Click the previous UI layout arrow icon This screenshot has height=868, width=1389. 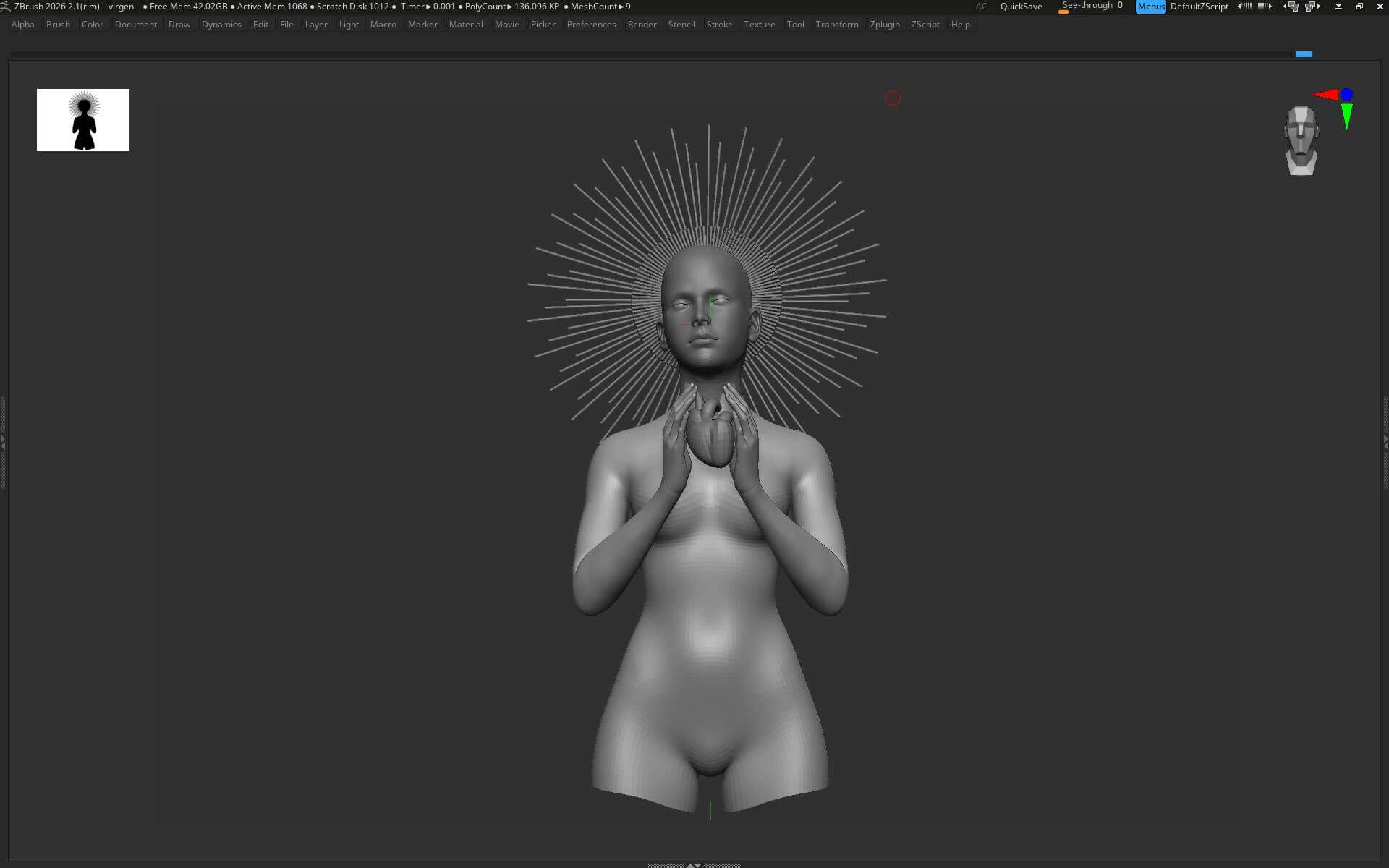click(1291, 7)
